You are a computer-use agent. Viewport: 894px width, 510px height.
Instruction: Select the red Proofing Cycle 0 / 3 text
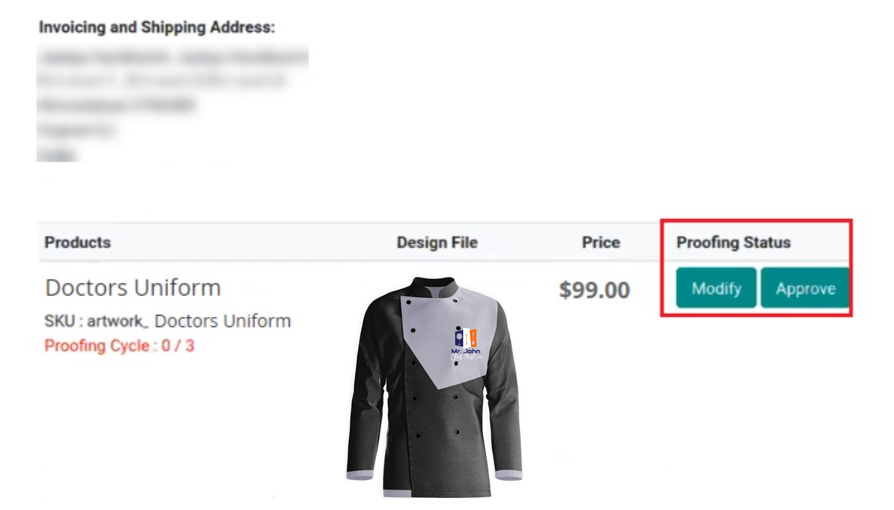(120, 345)
